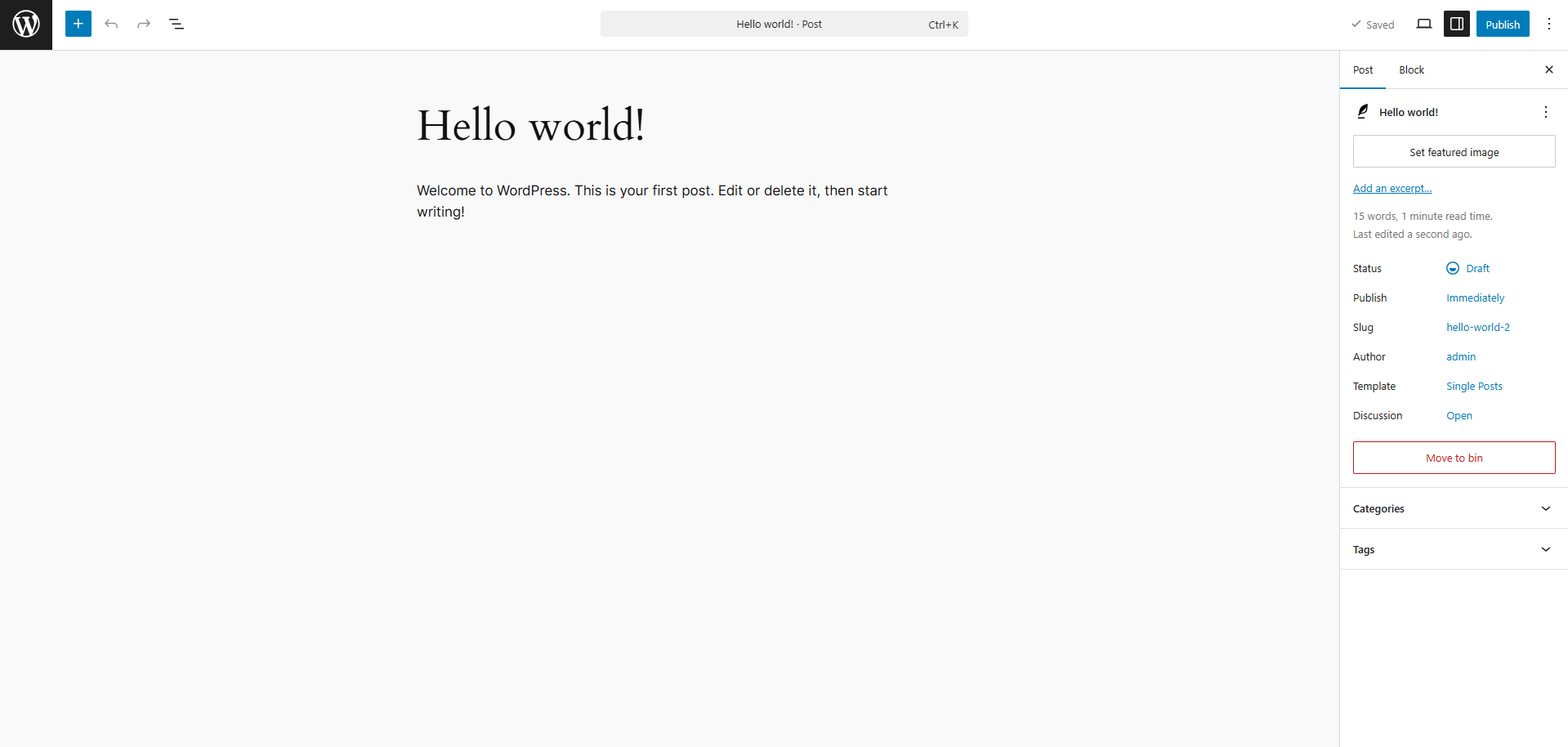Click the Draft status icon
1568x747 pixels.
coord(1453,268)
